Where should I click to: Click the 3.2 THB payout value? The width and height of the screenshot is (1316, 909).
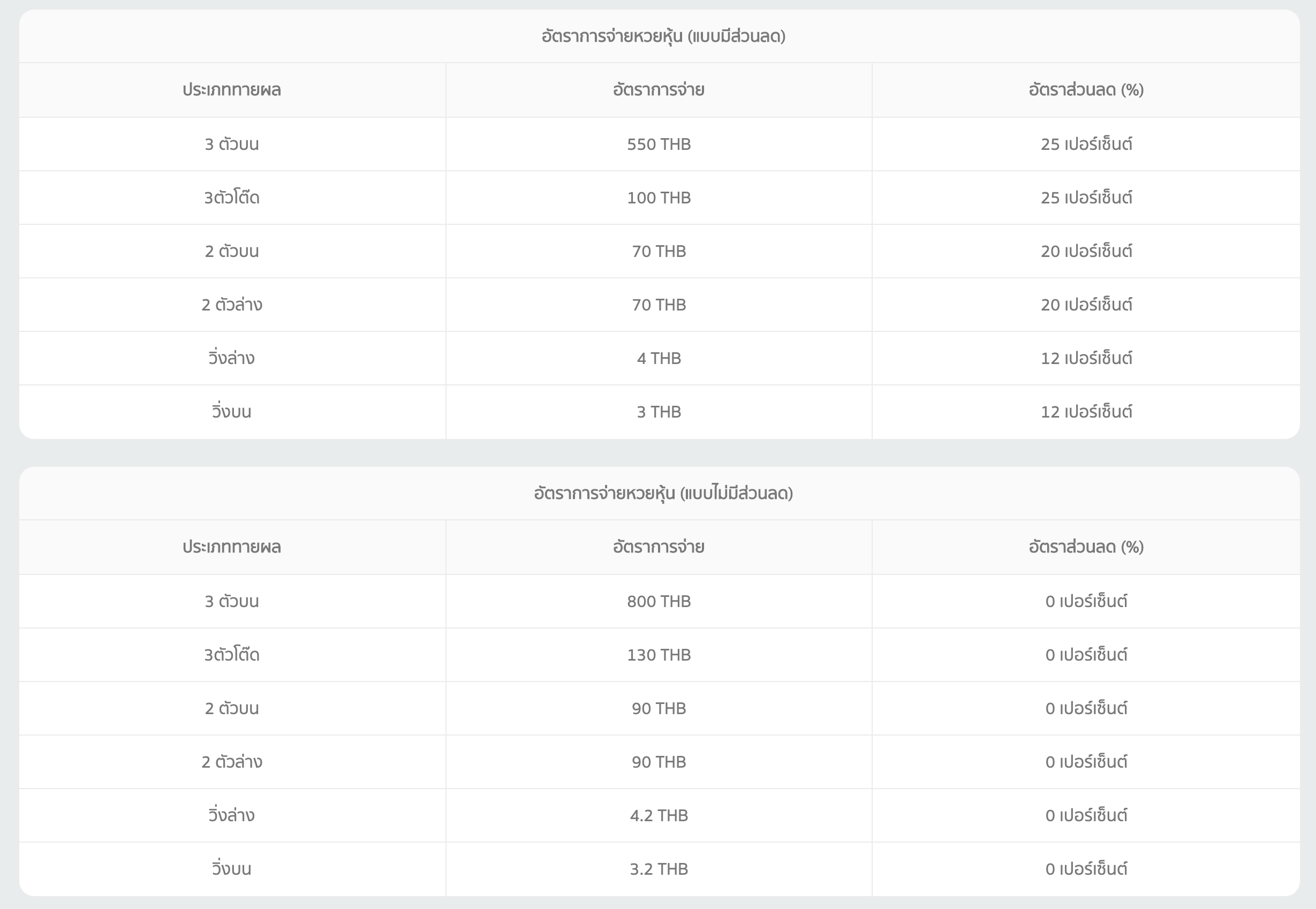(x=659, y=869)
